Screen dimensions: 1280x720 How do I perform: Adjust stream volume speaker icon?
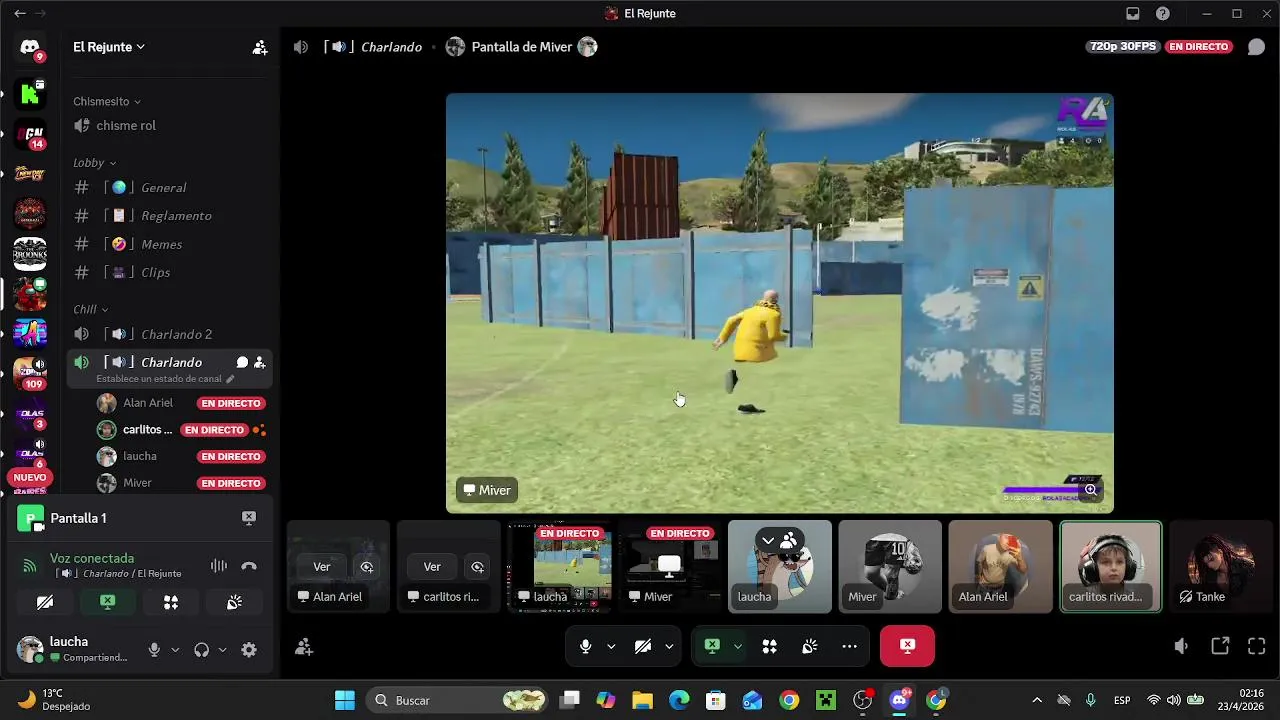[1181, 647]
